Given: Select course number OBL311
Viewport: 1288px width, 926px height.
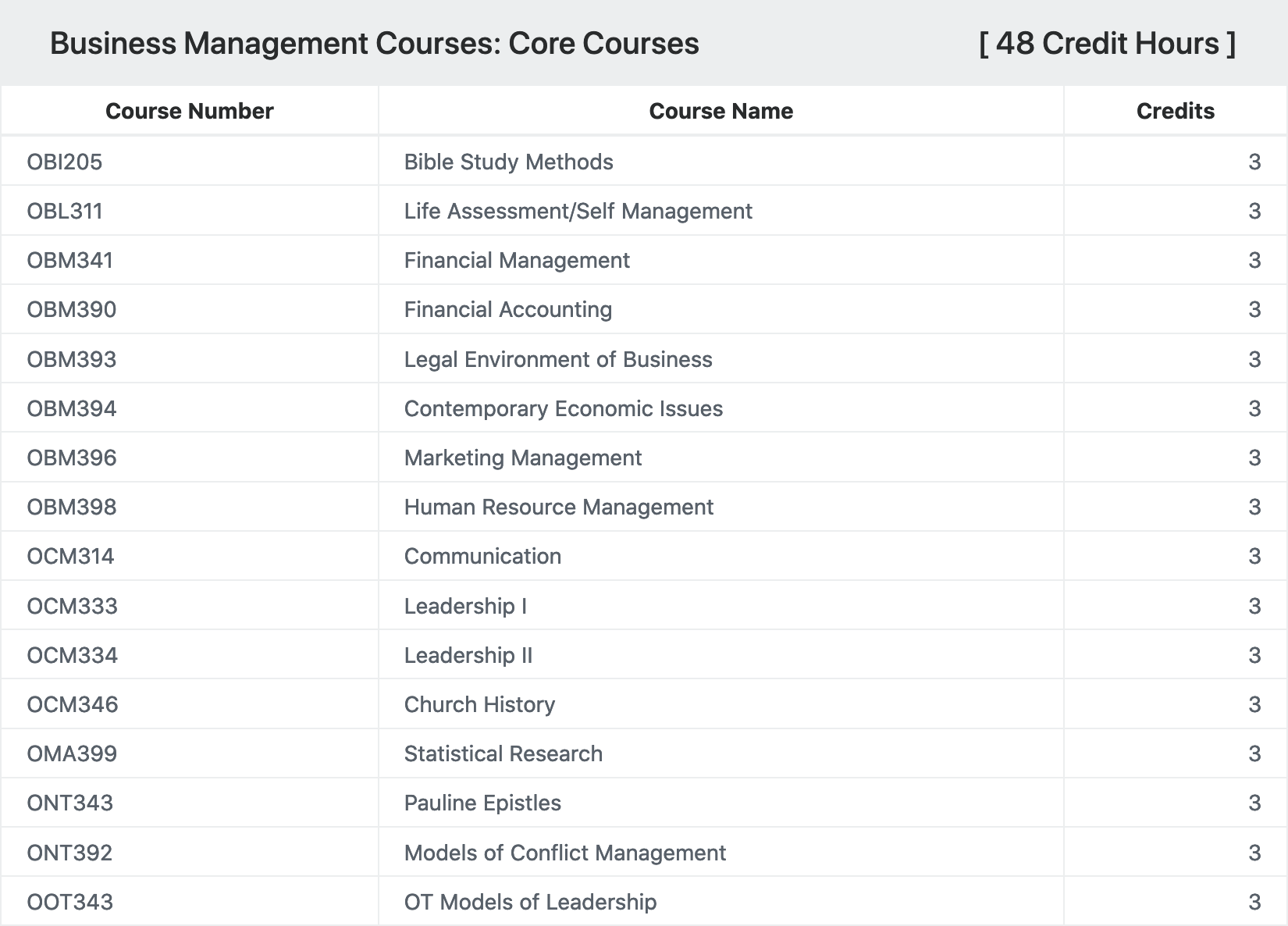Looking at the screenshot, I should coord(65,211).
